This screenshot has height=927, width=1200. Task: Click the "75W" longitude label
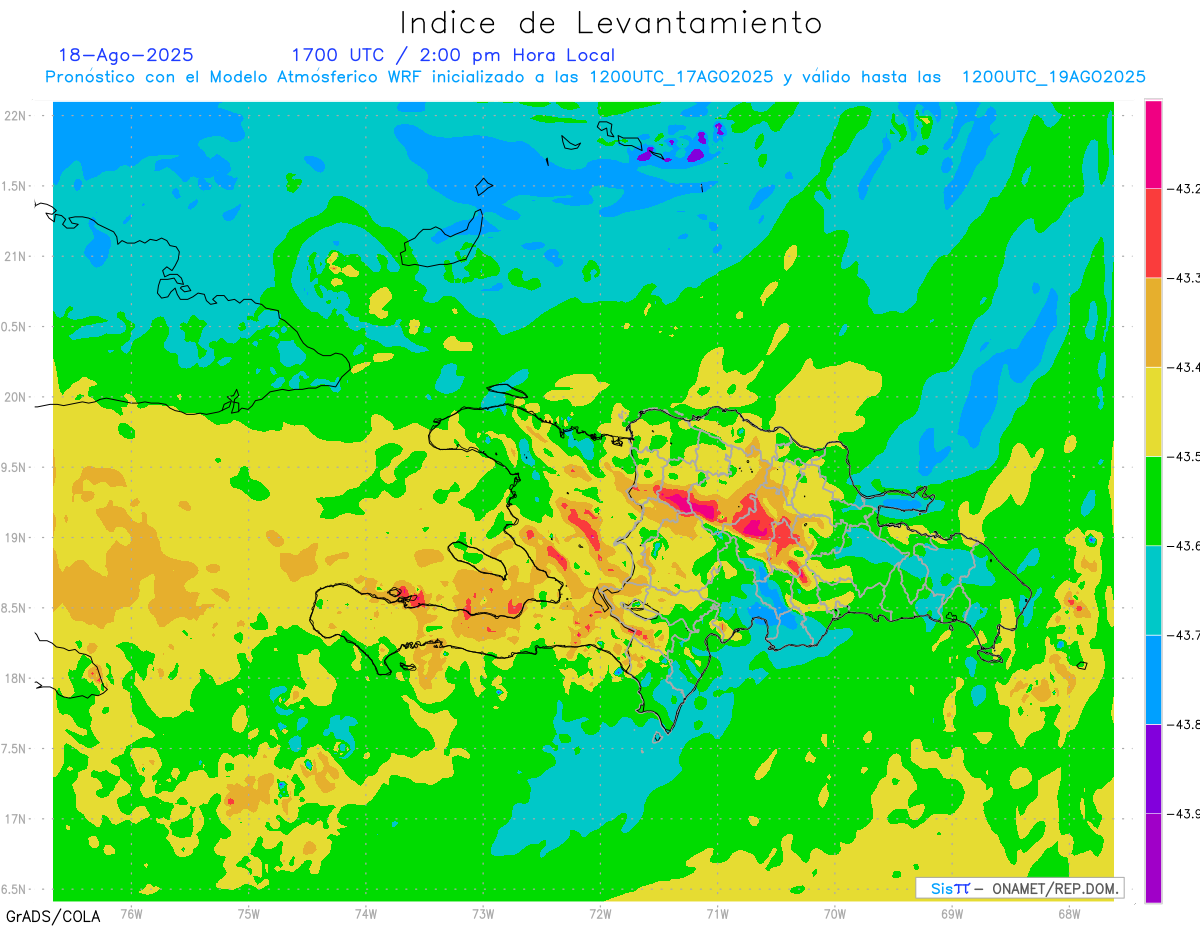tap(248, 913)
